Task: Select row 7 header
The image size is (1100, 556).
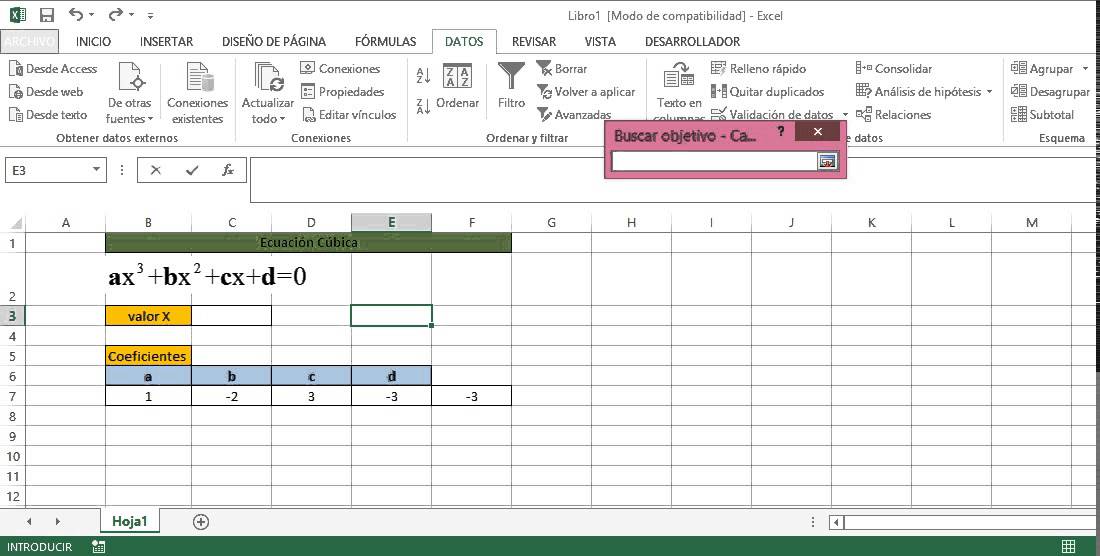Action: click(13, 396)
